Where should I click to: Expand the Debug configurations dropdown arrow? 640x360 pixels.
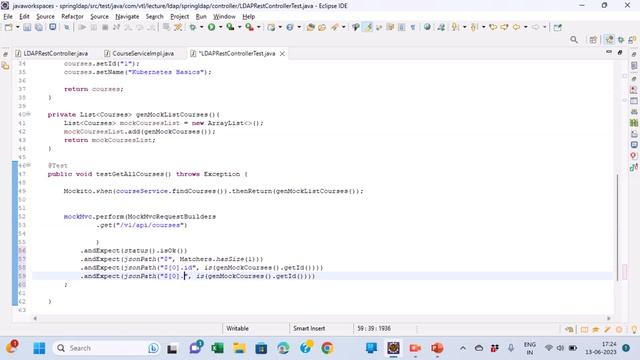coord(201,27)
